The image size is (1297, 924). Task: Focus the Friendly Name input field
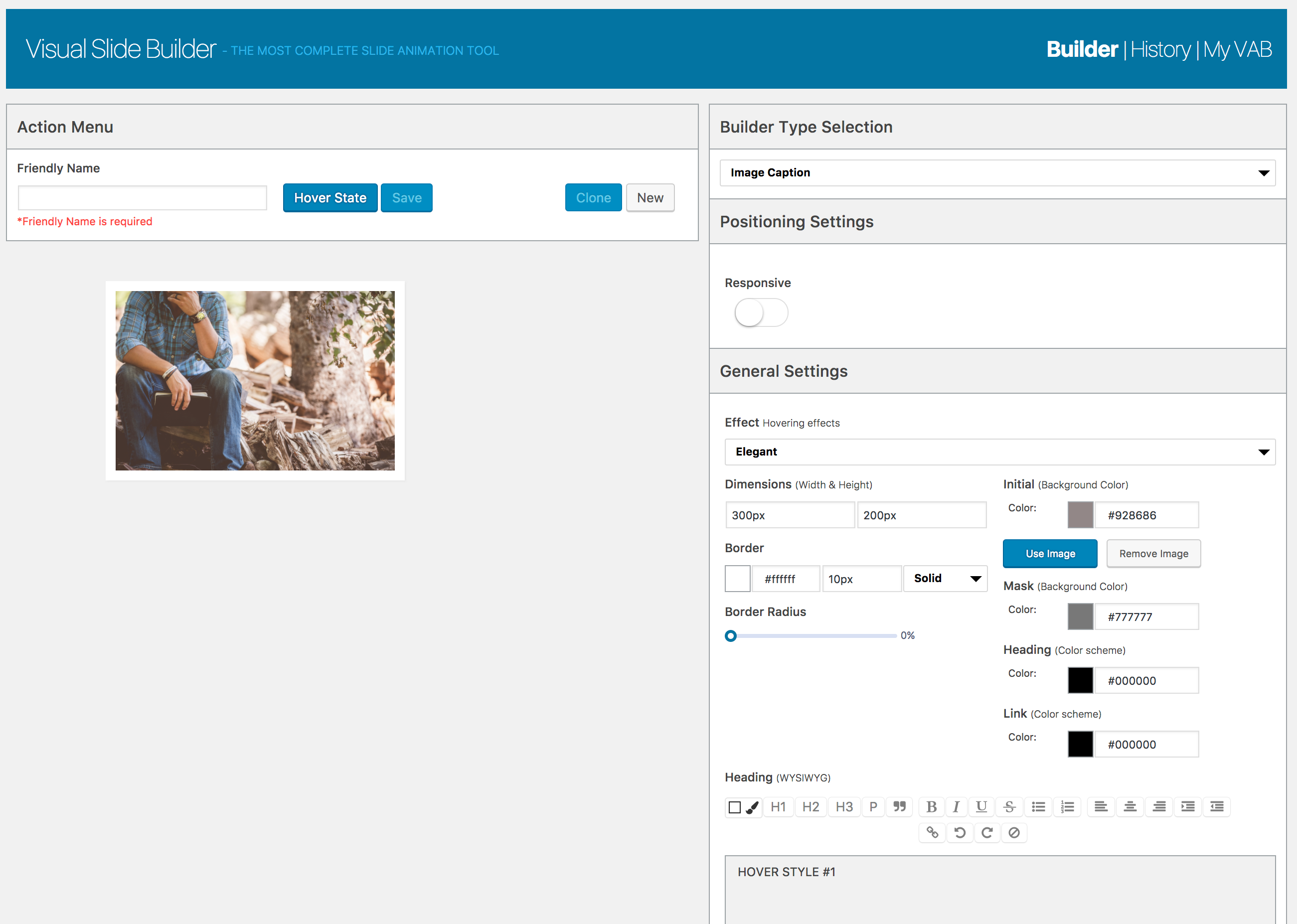coord(142,198)
